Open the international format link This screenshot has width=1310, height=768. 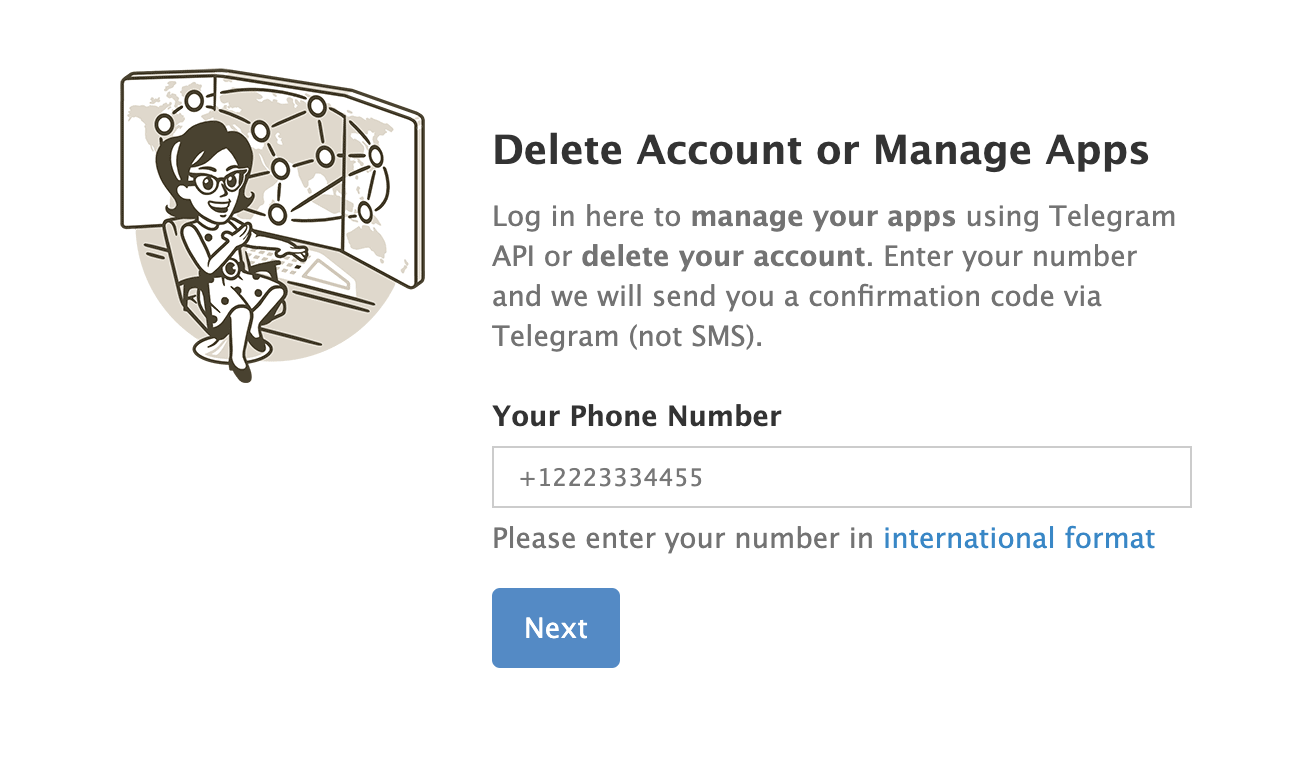click(x=1019, y=539)
